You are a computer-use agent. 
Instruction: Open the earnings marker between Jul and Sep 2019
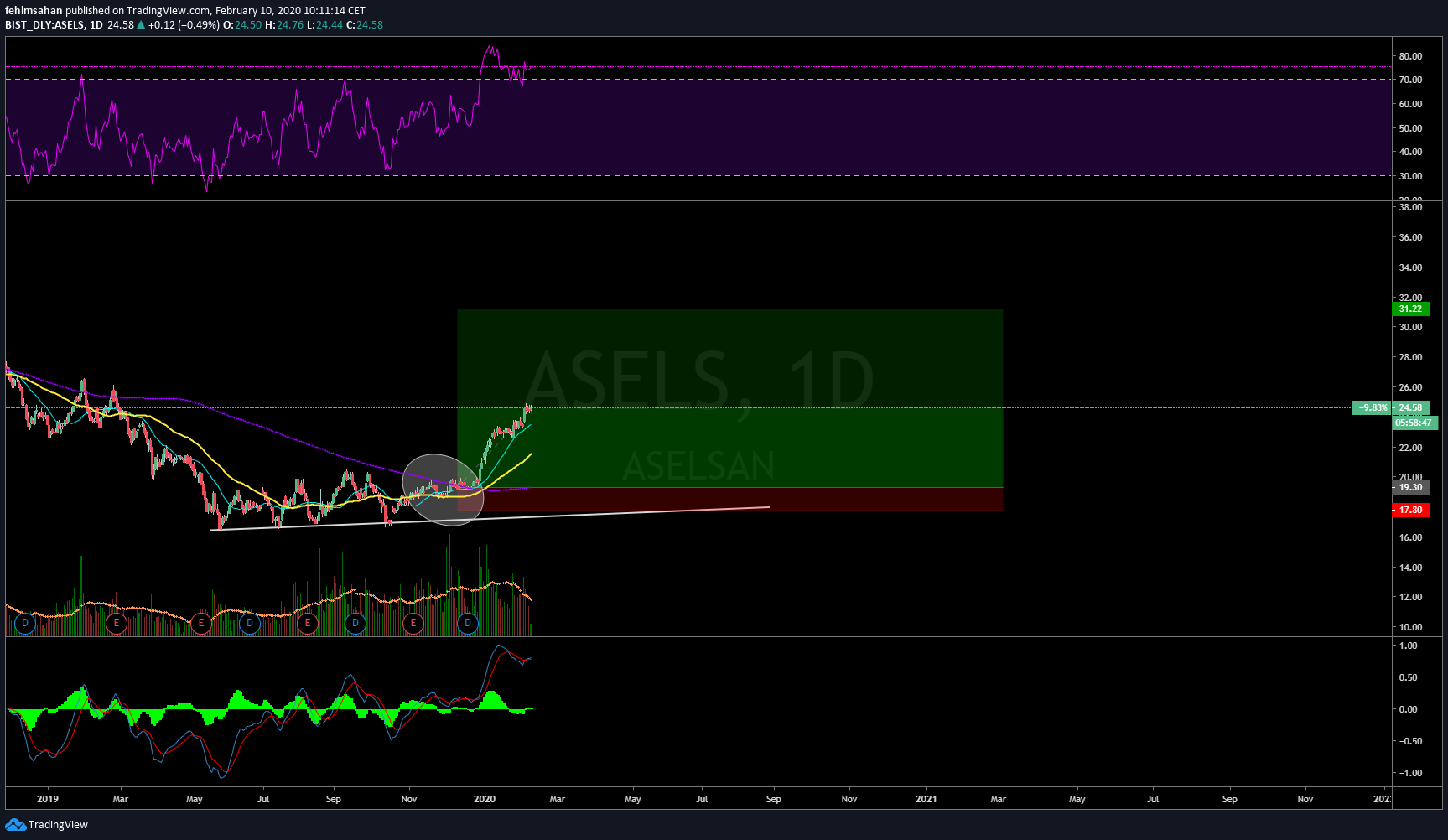point(308,623)
